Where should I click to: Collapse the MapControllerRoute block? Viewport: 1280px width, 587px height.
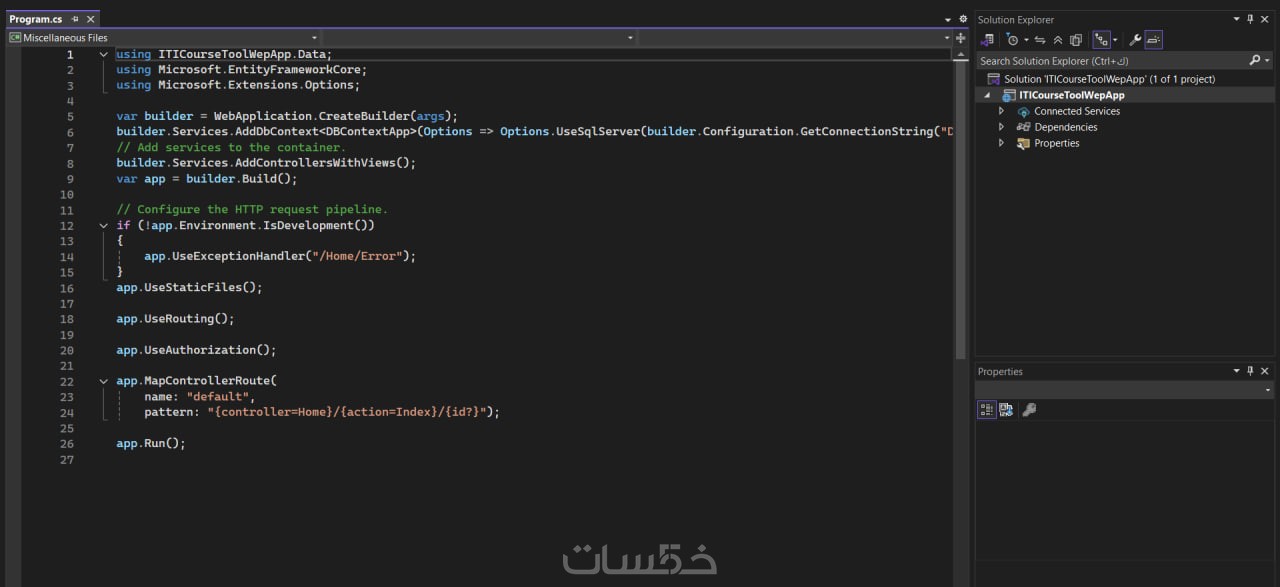tap(104, 380)
